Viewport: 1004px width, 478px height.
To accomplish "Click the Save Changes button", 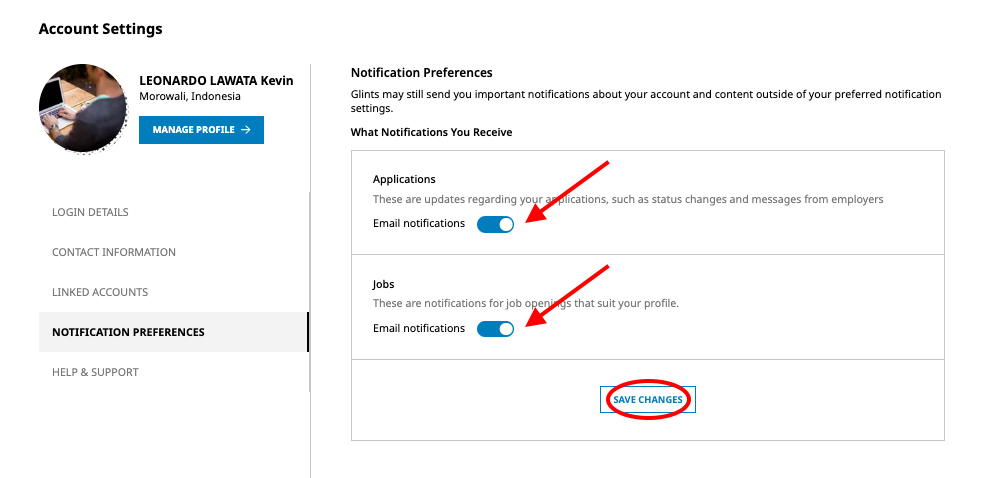I will [647, 399].
